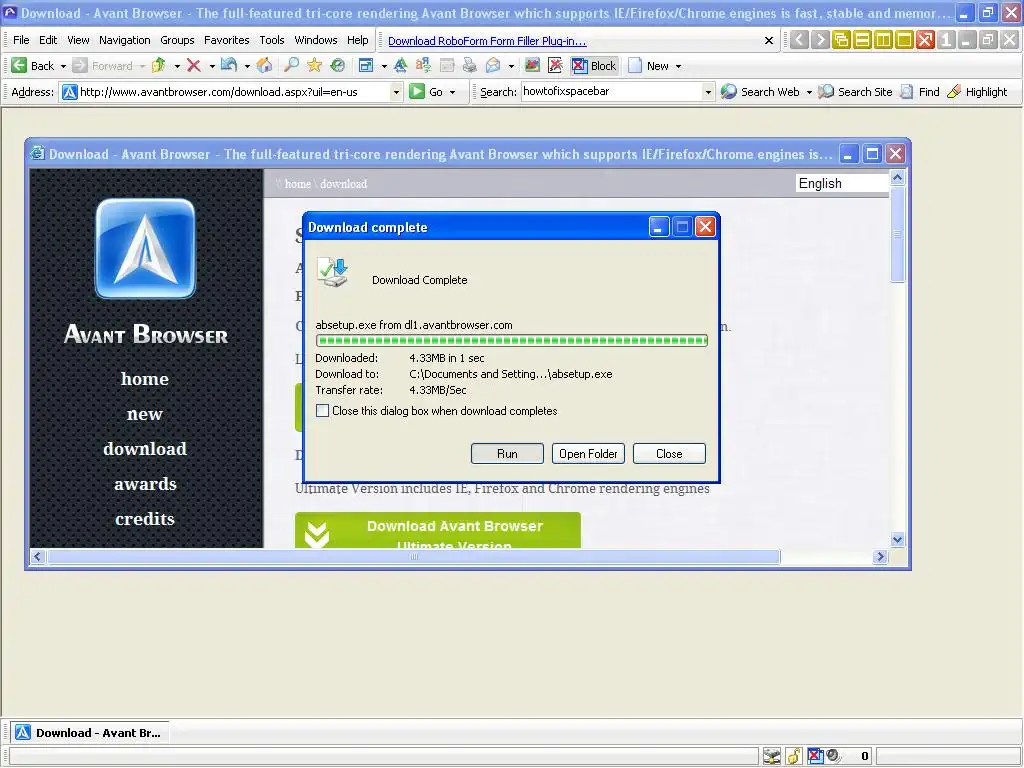
Task: Click the magnifier Search toolbar icon
Action: pos(291,65)
